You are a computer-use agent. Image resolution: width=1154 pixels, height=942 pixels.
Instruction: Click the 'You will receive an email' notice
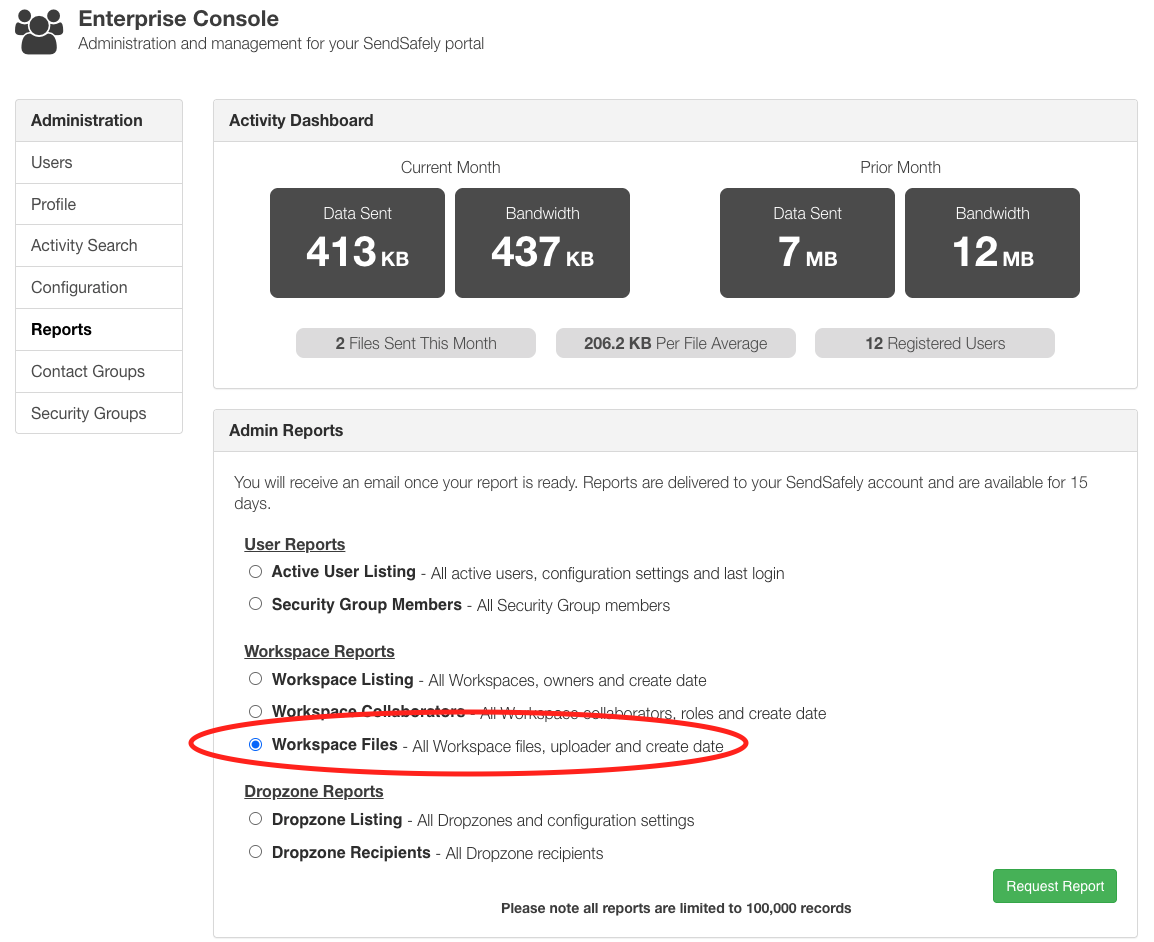click(660, 492)
